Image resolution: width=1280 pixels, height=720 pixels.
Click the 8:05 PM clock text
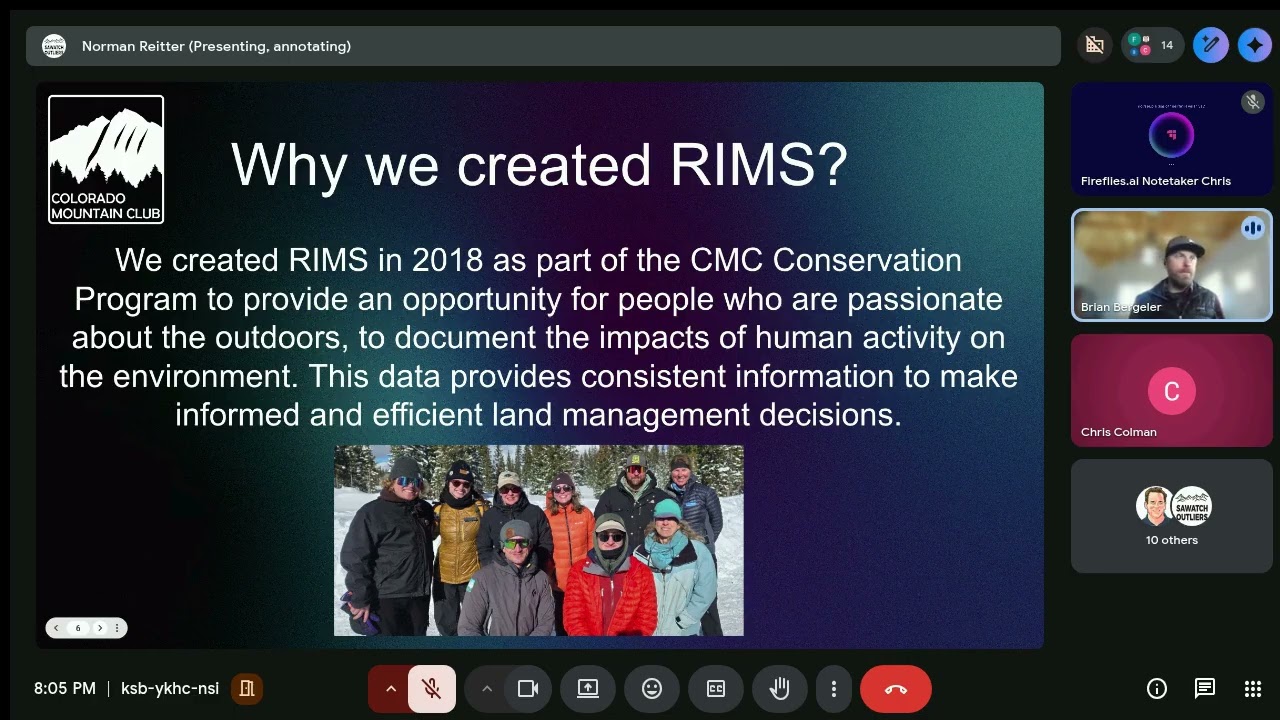(x=65, y=688)
